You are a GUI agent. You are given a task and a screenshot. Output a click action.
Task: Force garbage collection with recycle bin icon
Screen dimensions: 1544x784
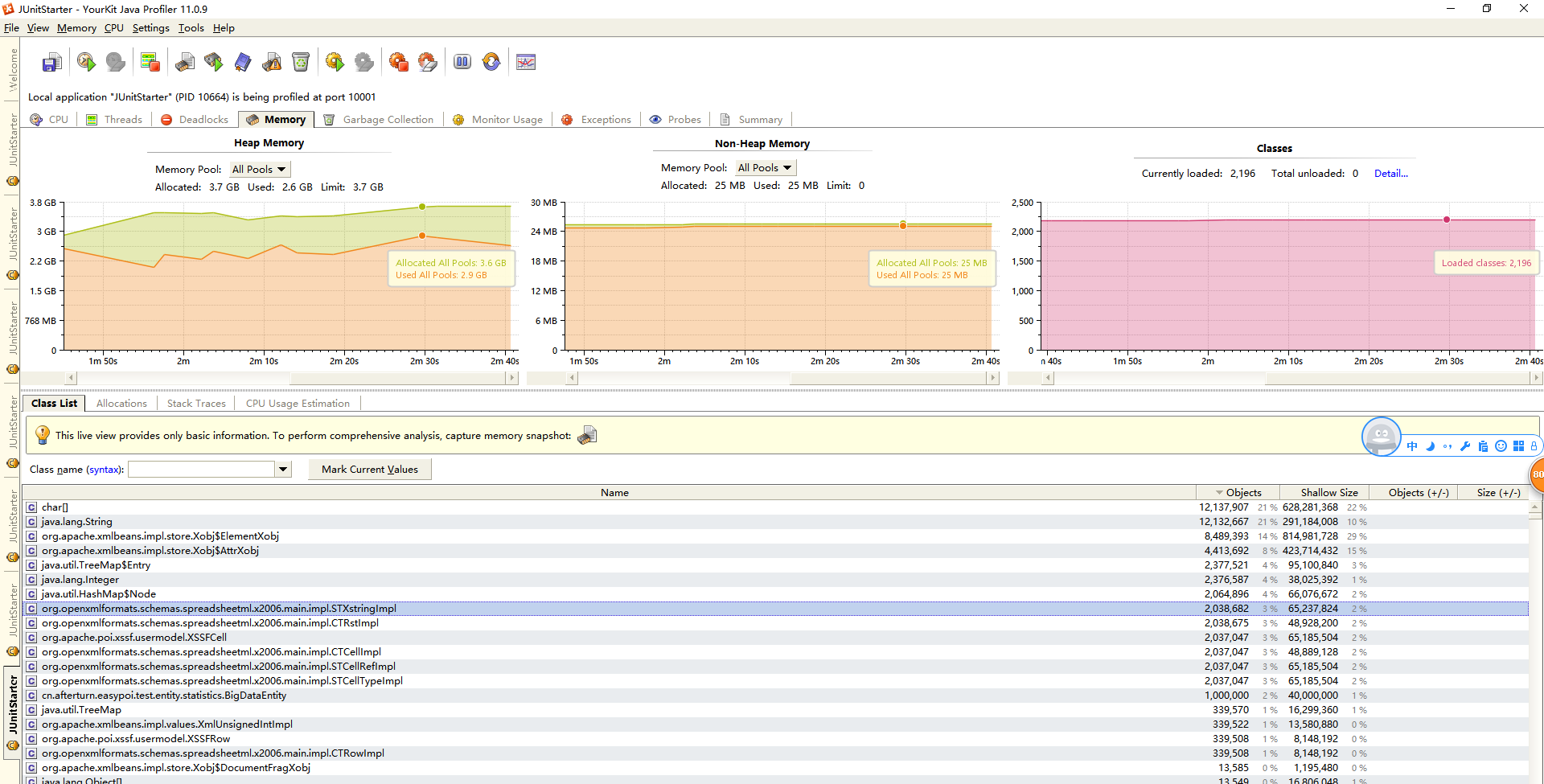(301, 62)
